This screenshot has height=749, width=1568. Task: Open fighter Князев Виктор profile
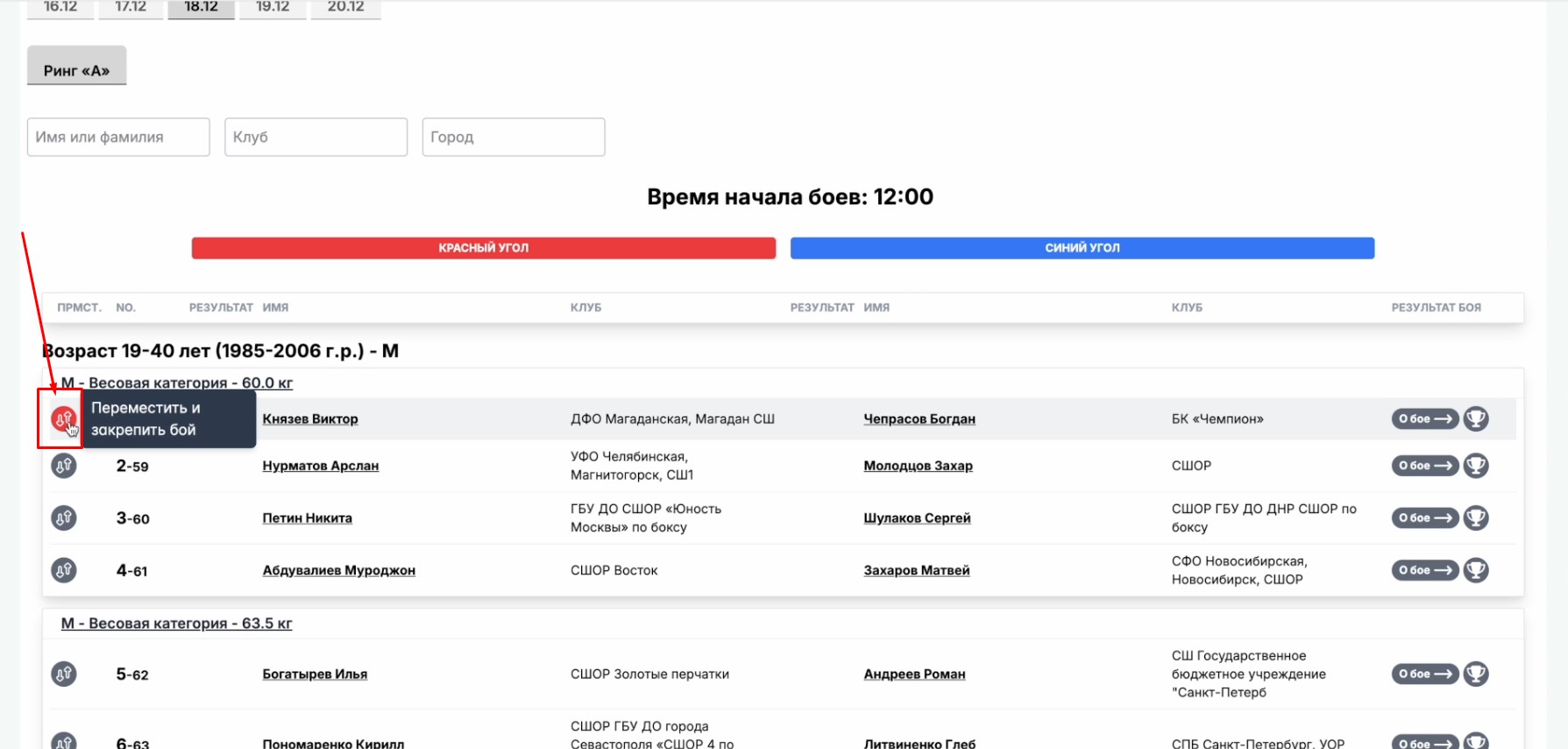(x=310, y=419)
